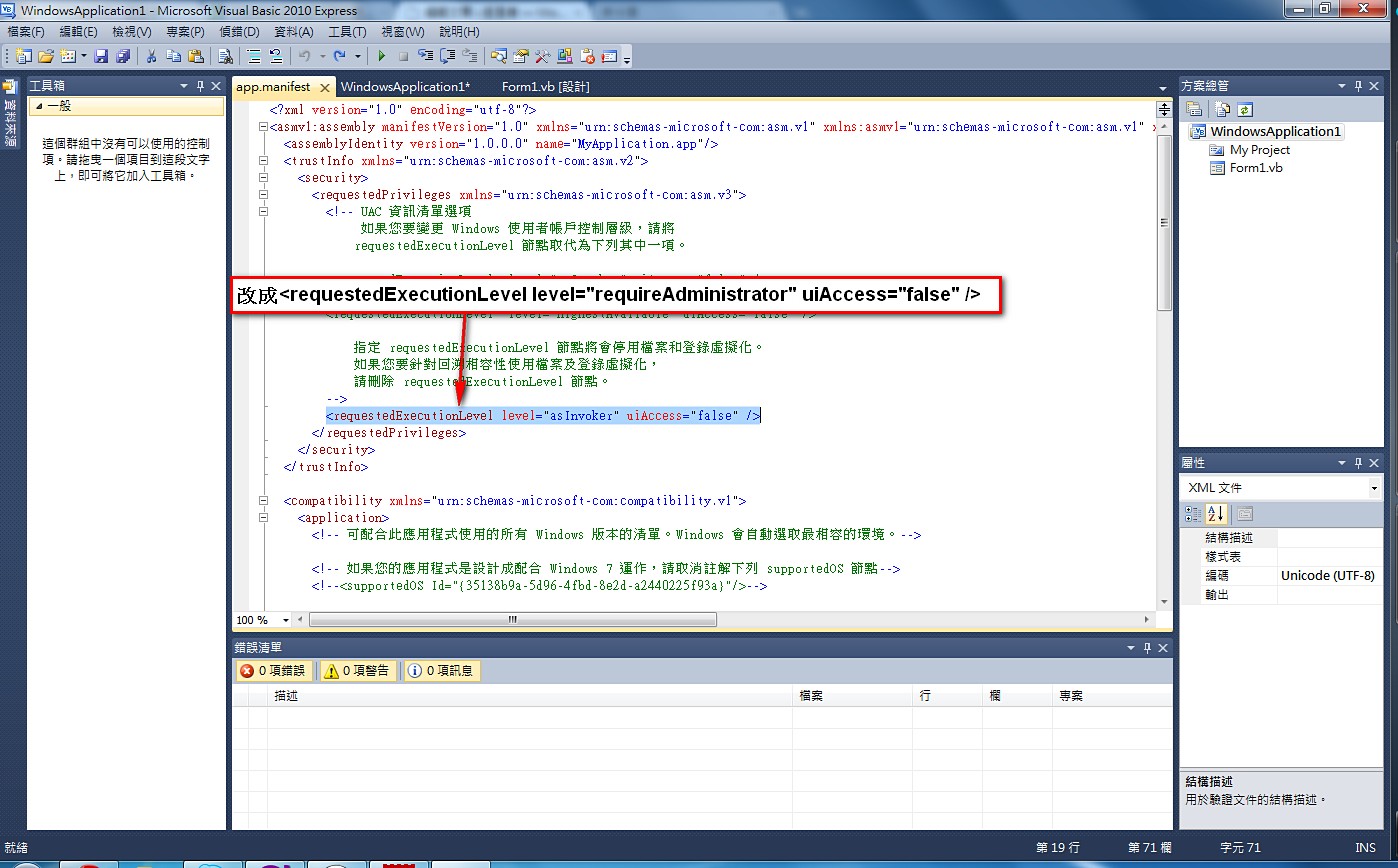Switch properties to Alphabetical A-Z sort
The height and width of the screenshot is (868, 1398).
[x=1215, y=514]
